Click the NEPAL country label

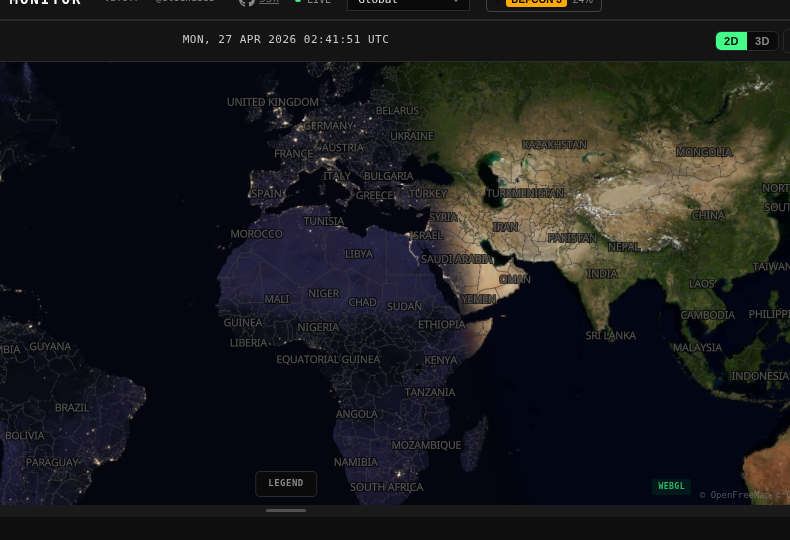[624, 247]
